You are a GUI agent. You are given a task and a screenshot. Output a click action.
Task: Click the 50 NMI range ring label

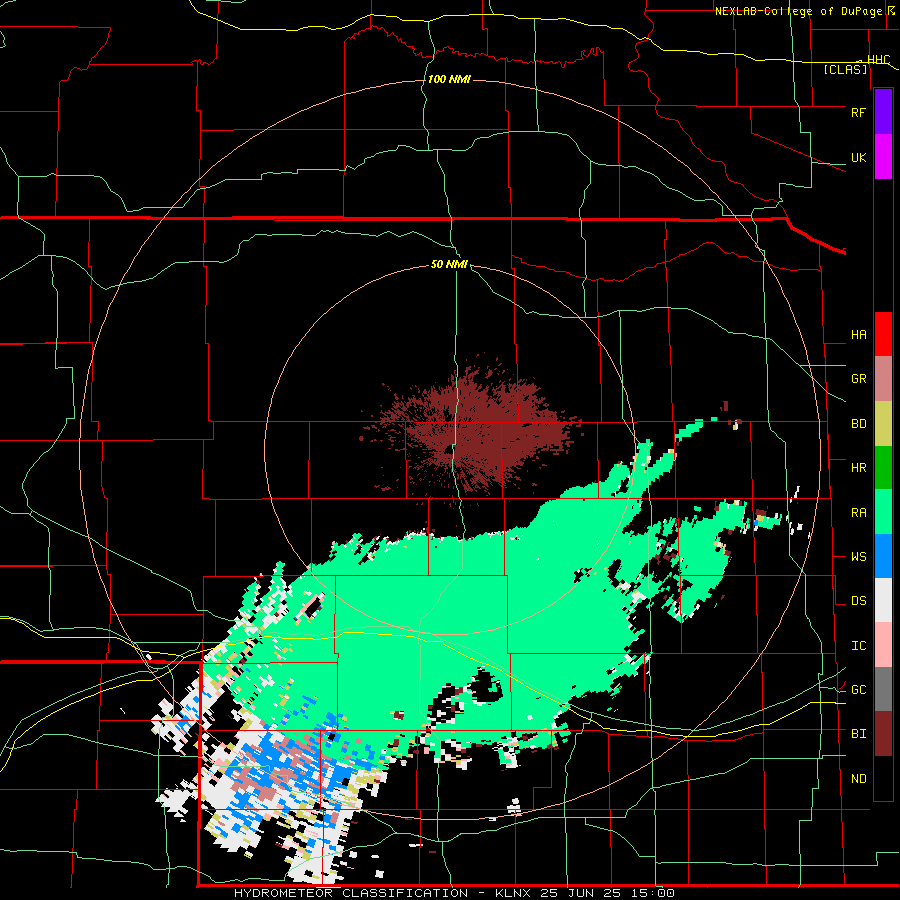(449, 265)
